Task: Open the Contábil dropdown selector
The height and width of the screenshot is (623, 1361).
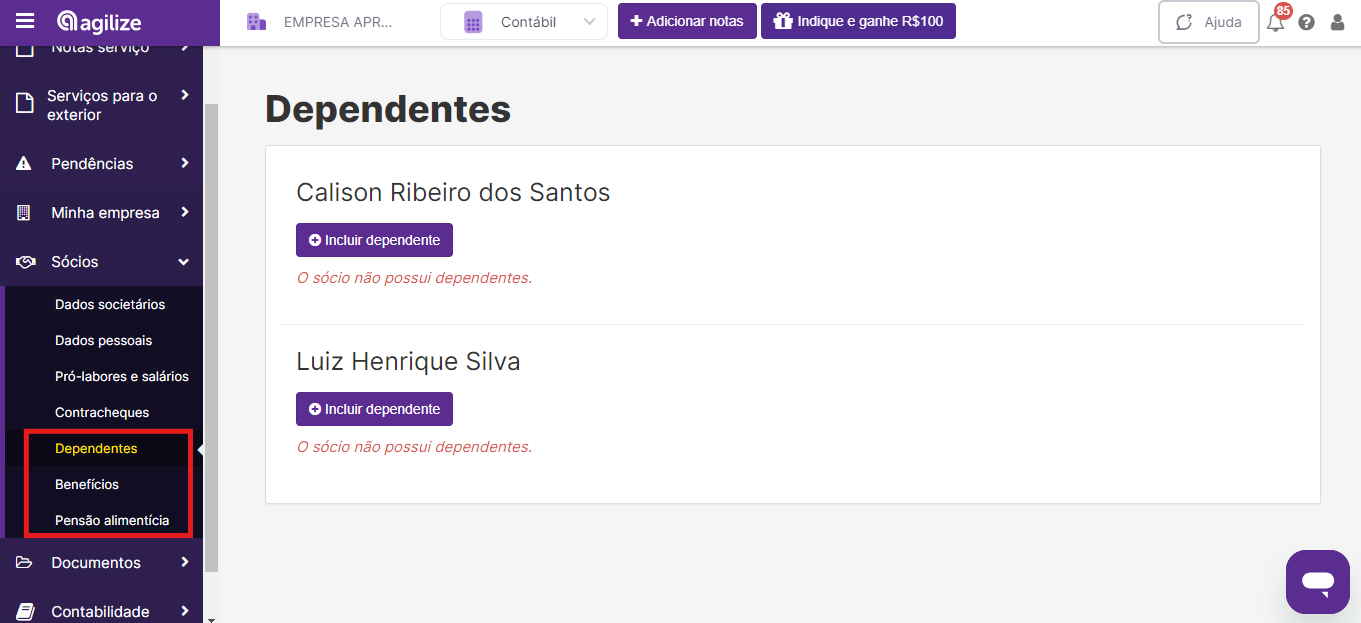Action: pos(524,22)
